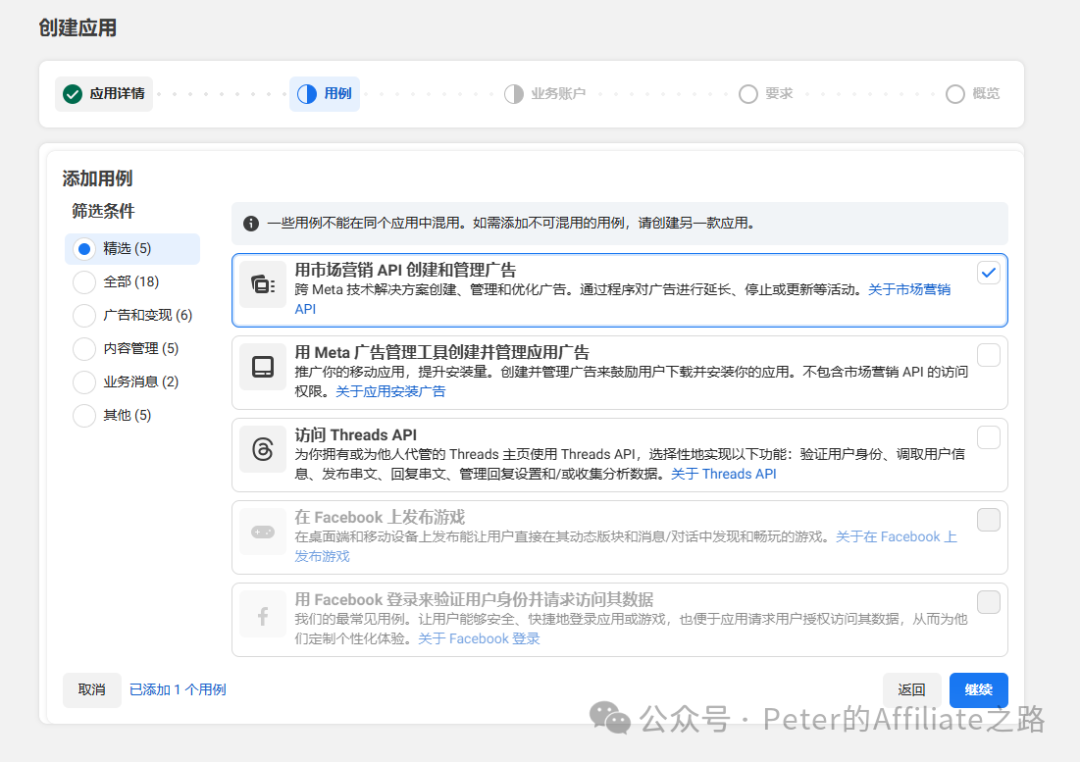Enable the 访问 Threads API checkbox
The image size is (1080, 762).
click(988, 437)
